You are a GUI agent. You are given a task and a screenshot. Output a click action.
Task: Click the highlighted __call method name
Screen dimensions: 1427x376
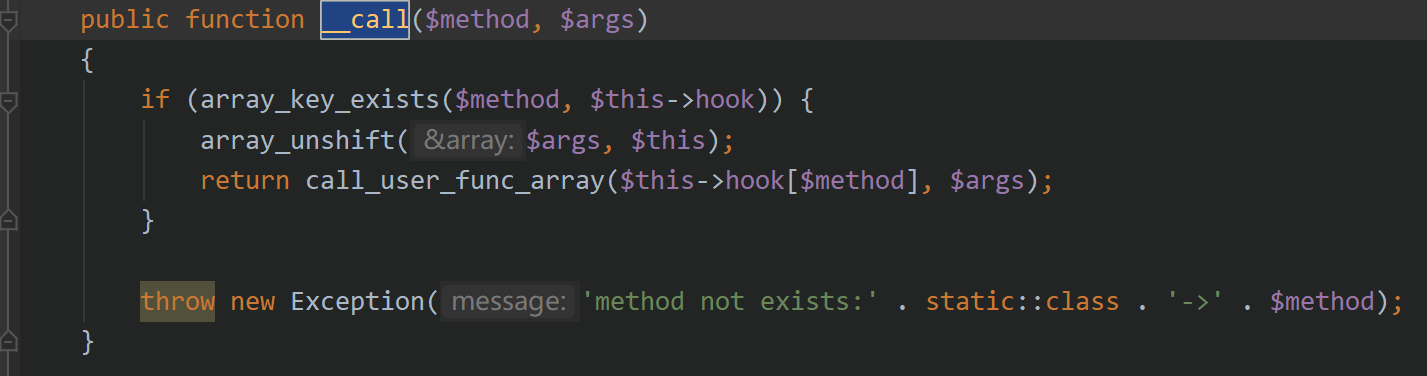pyautogui.click(x=365, y=20)
